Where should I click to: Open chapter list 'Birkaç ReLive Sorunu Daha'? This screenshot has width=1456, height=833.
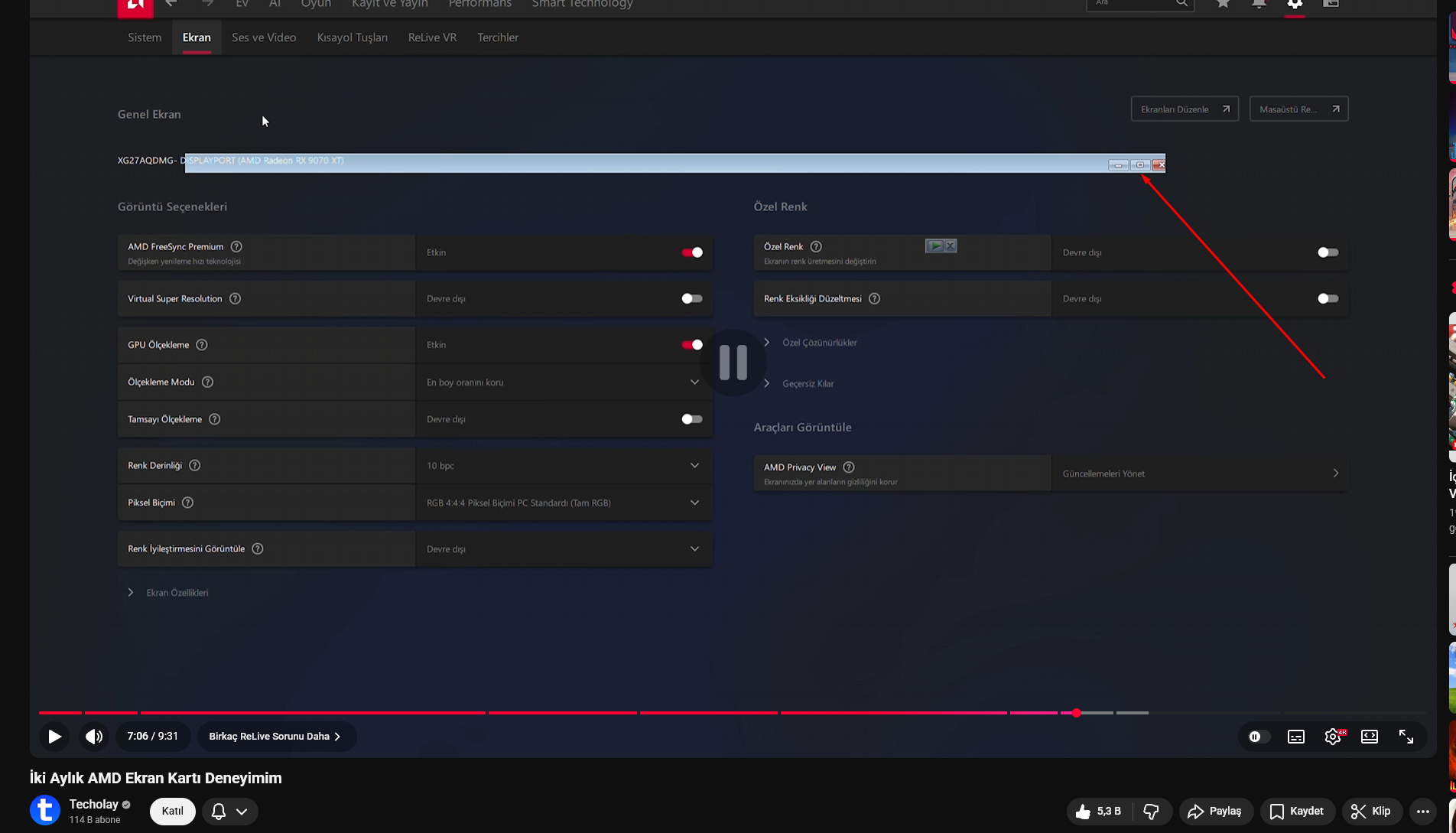[276, 737]
